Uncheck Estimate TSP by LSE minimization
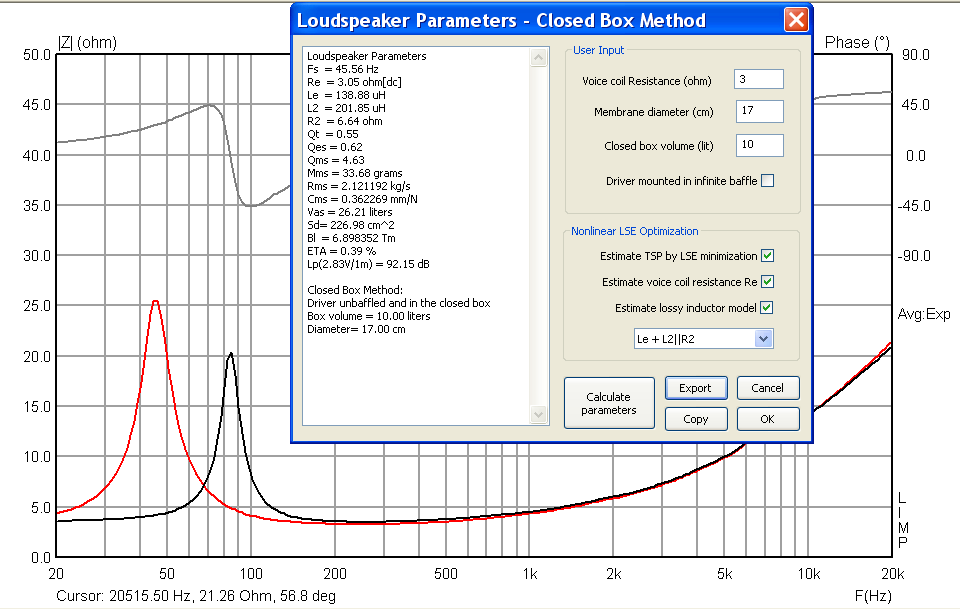Screen dimensions: 960x609 pyautogui.click(x=767, y=256)
